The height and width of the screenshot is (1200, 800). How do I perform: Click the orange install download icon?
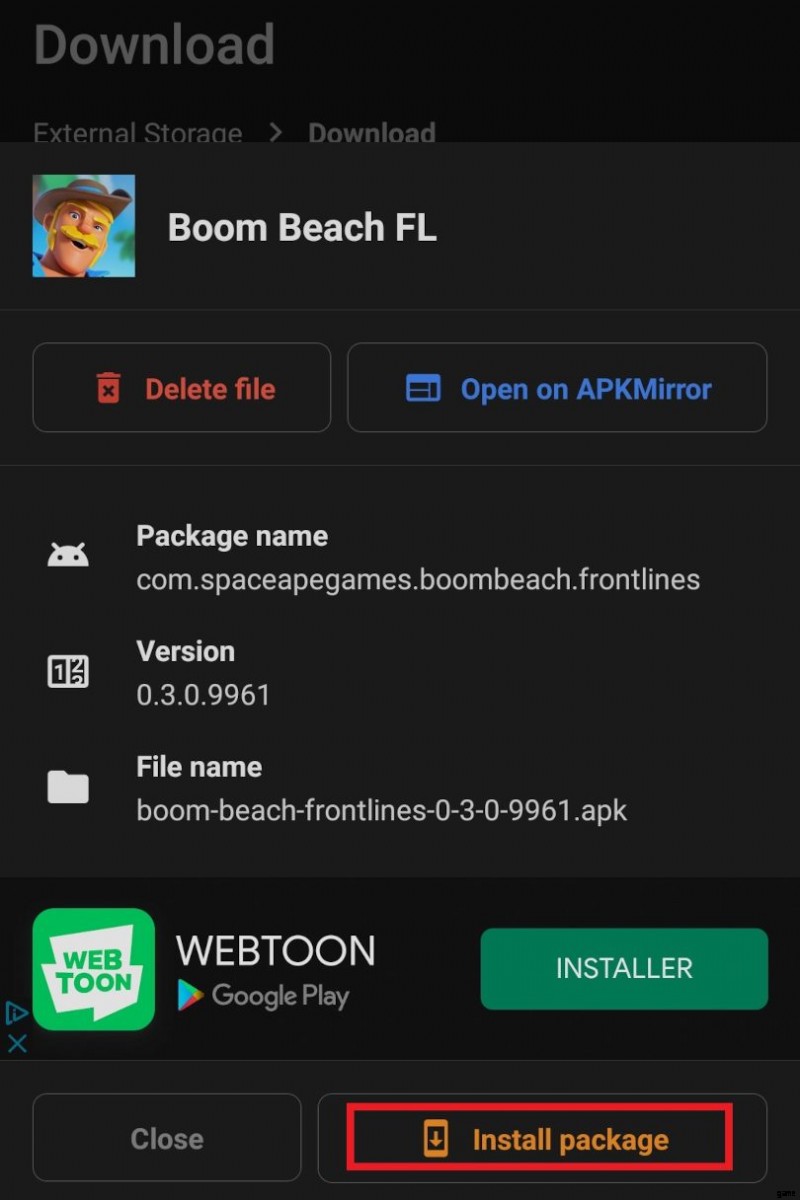[436, 1139]
